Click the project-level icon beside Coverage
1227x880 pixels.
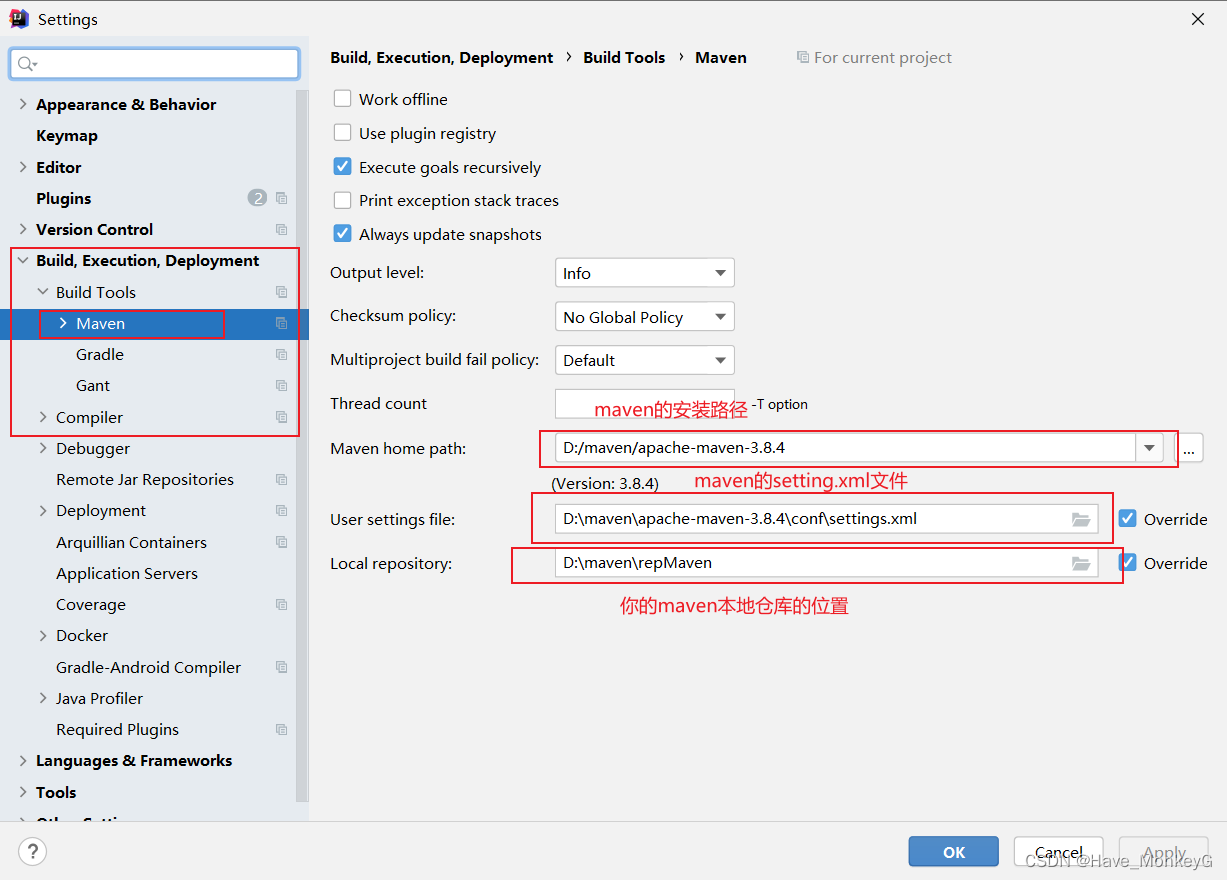click(281, 604)
